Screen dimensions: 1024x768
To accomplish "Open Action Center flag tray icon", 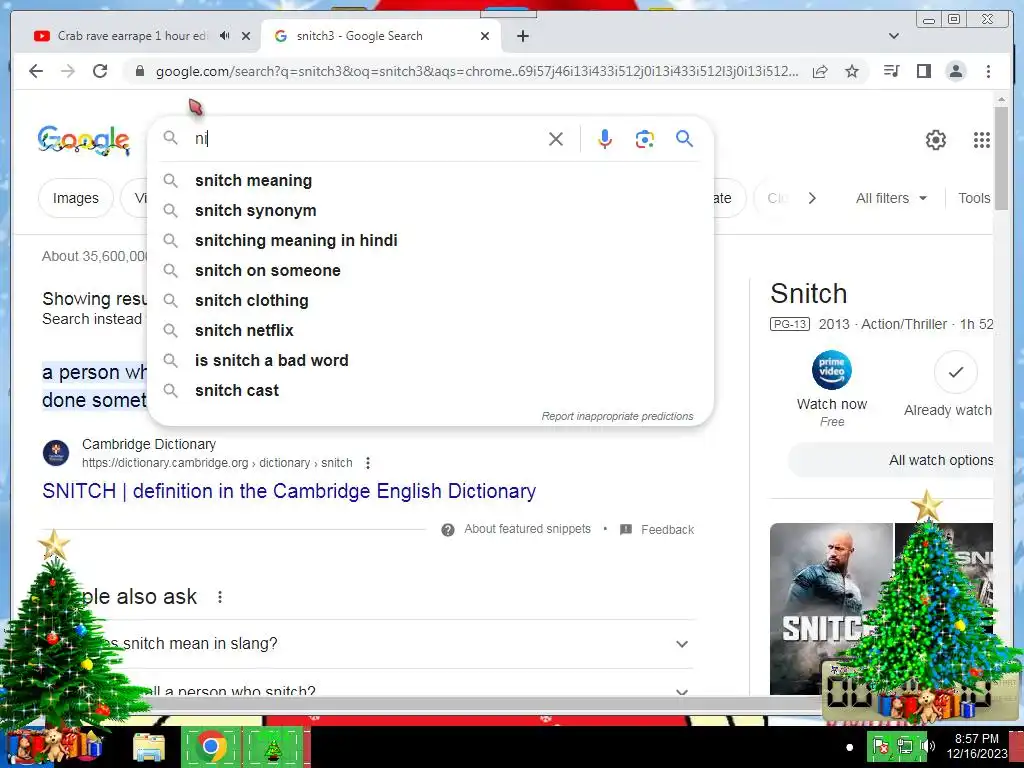I will click(x=881, y=746).
